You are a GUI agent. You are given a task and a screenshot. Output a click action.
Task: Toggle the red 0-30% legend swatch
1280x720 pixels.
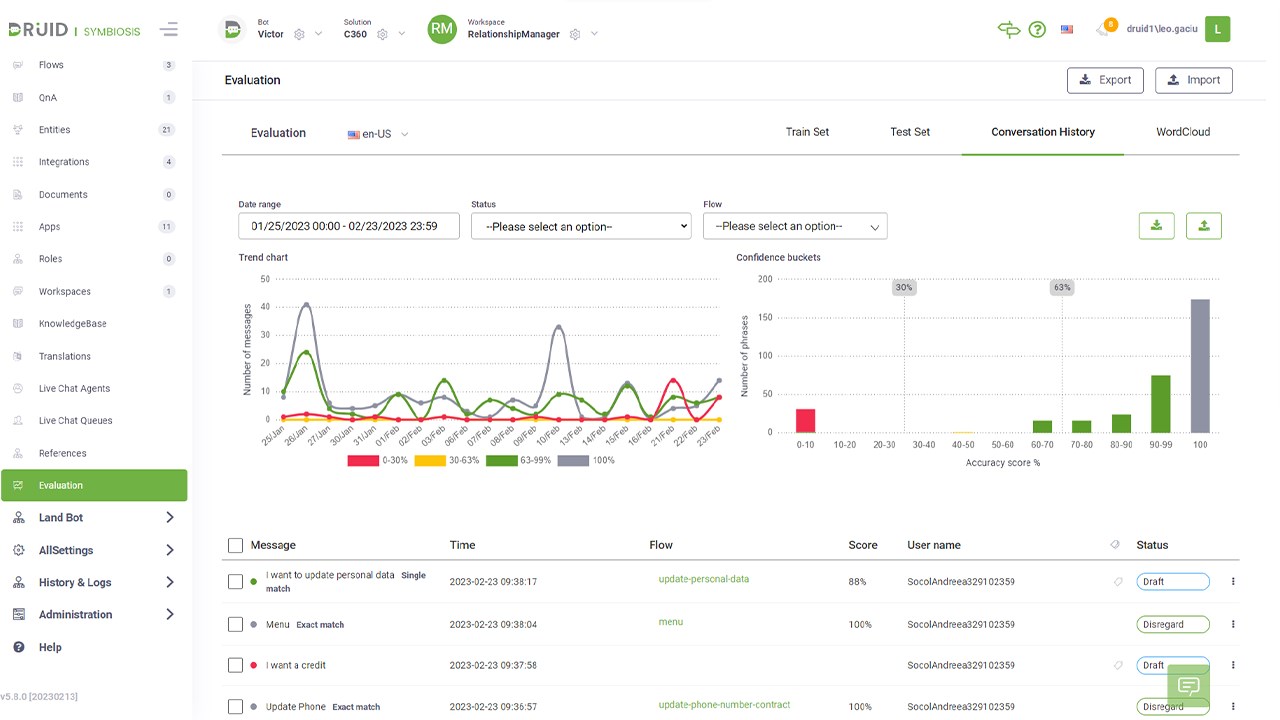(x=362, y=460)
